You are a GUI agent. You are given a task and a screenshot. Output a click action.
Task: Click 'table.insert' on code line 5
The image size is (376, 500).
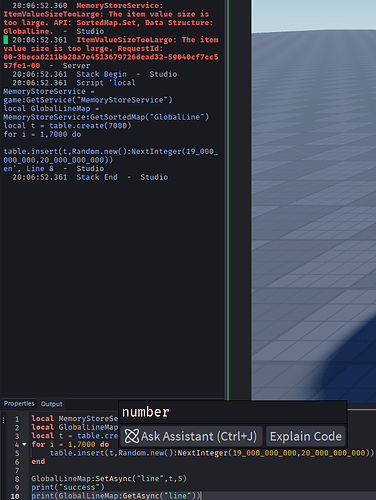coord(77,453)
